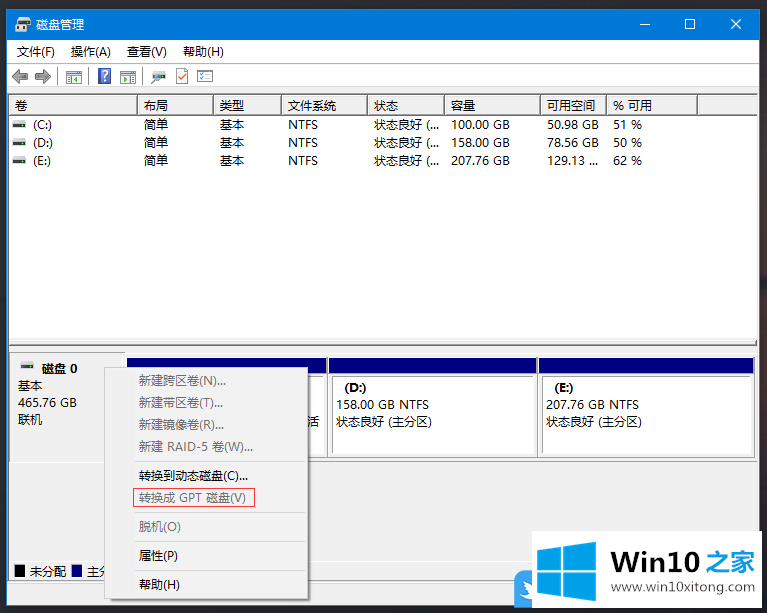Click the 207.76 GB capacity cell
The height and width of the screenshot is (613, 767).
click(x=480, y=160)
